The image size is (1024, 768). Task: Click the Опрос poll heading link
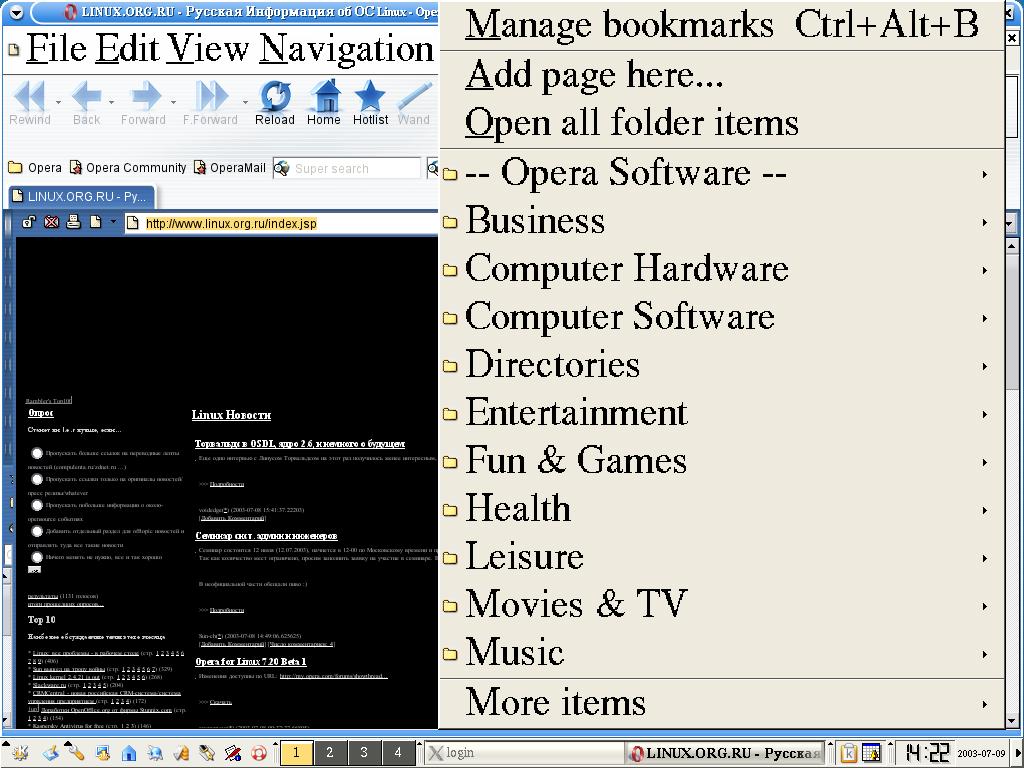(x=40, y=413)
